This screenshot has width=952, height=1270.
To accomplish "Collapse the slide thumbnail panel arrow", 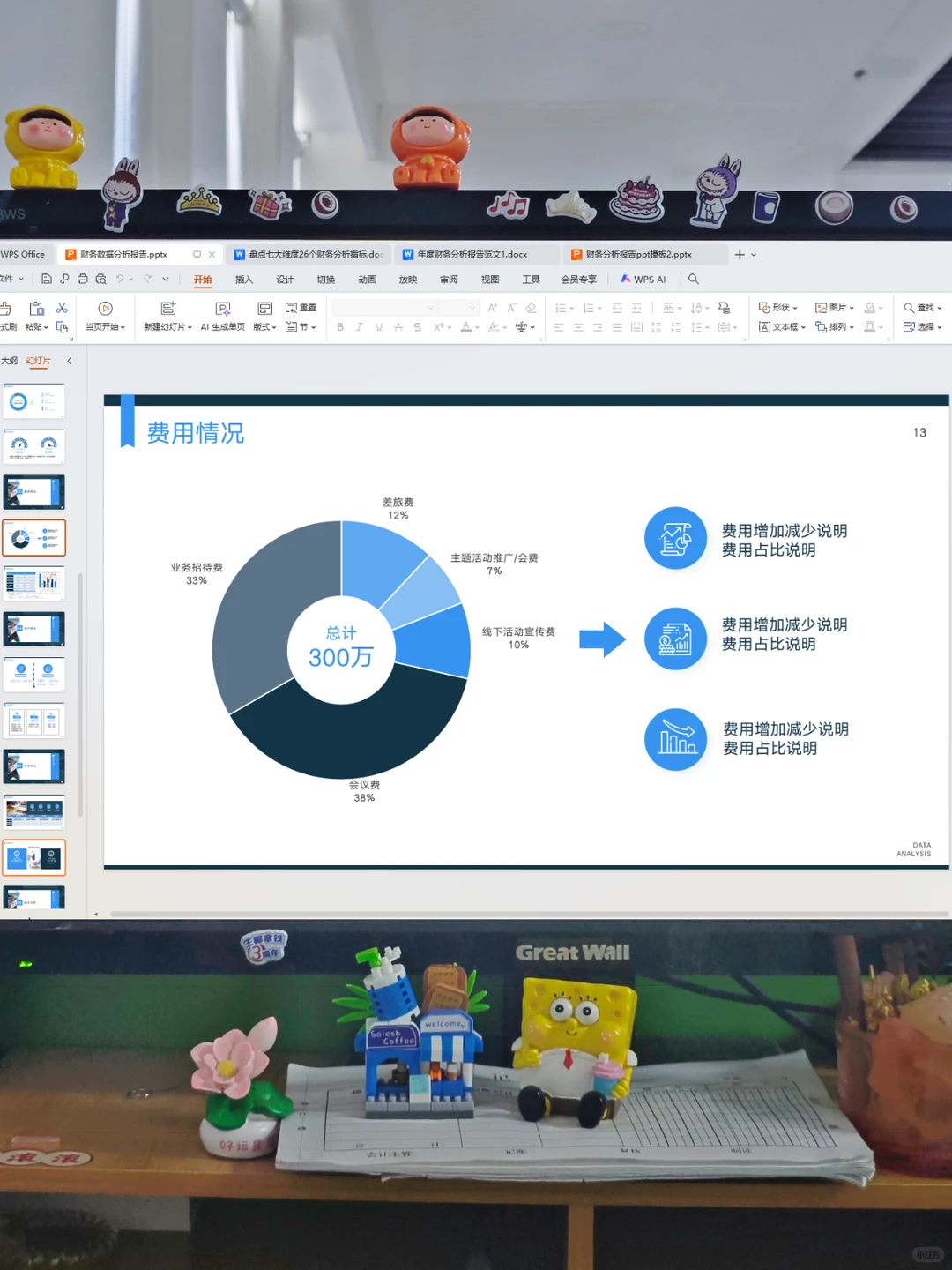I will 70,361.
